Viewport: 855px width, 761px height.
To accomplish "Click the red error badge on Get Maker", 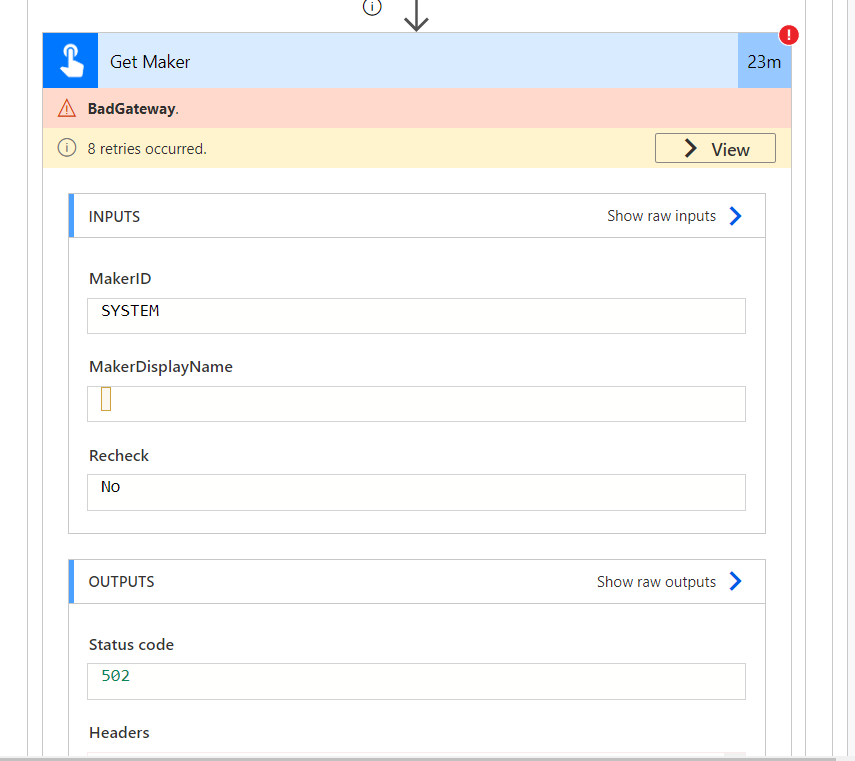I will coord(788,35).
